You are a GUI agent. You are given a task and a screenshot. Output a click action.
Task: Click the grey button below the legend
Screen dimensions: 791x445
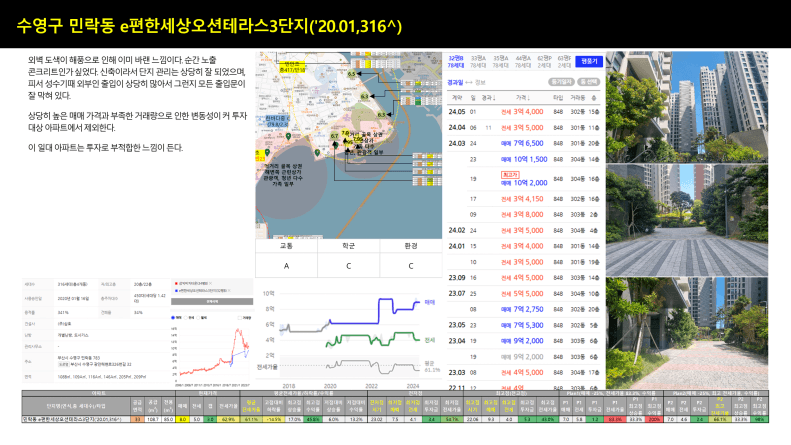click(212, 301)
